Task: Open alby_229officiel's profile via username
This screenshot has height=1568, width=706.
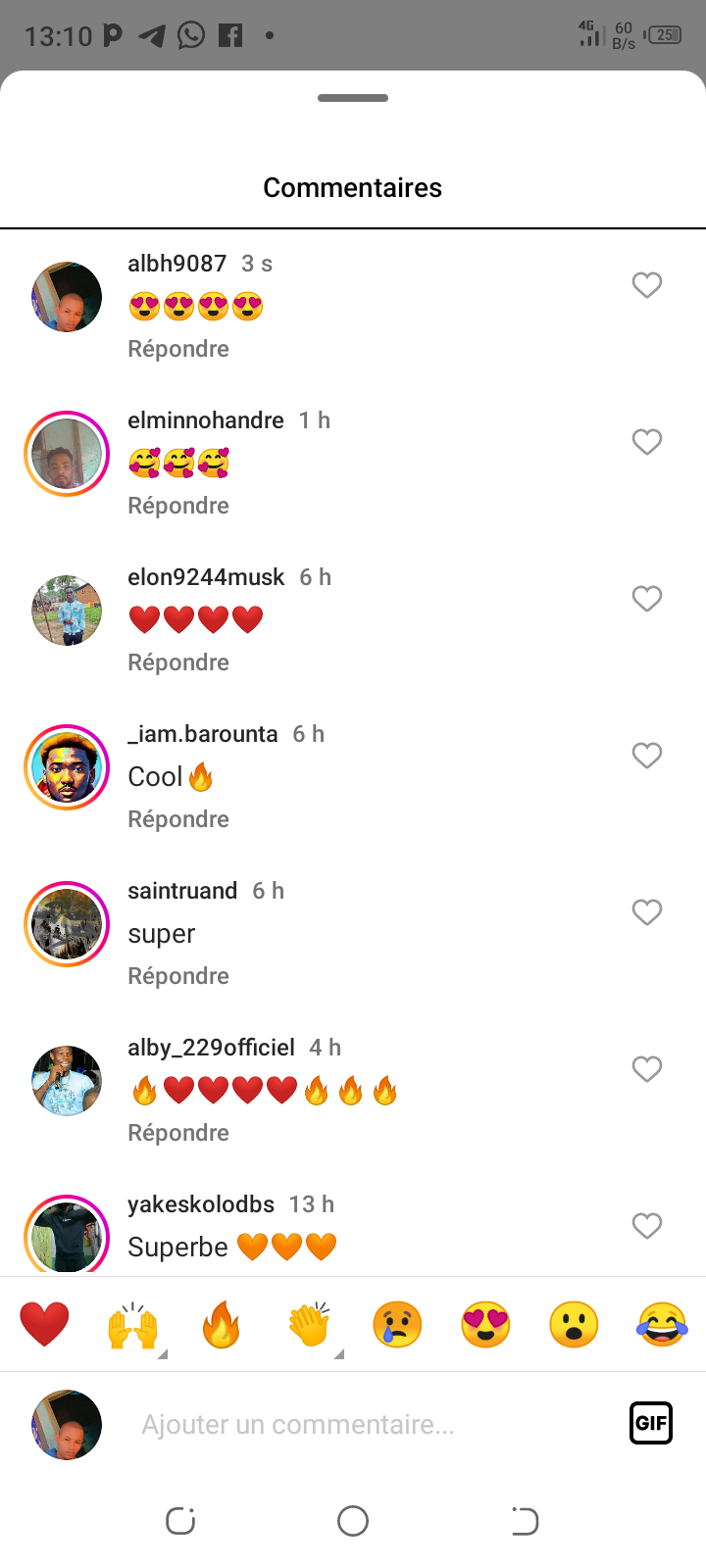Action: 211,1048
